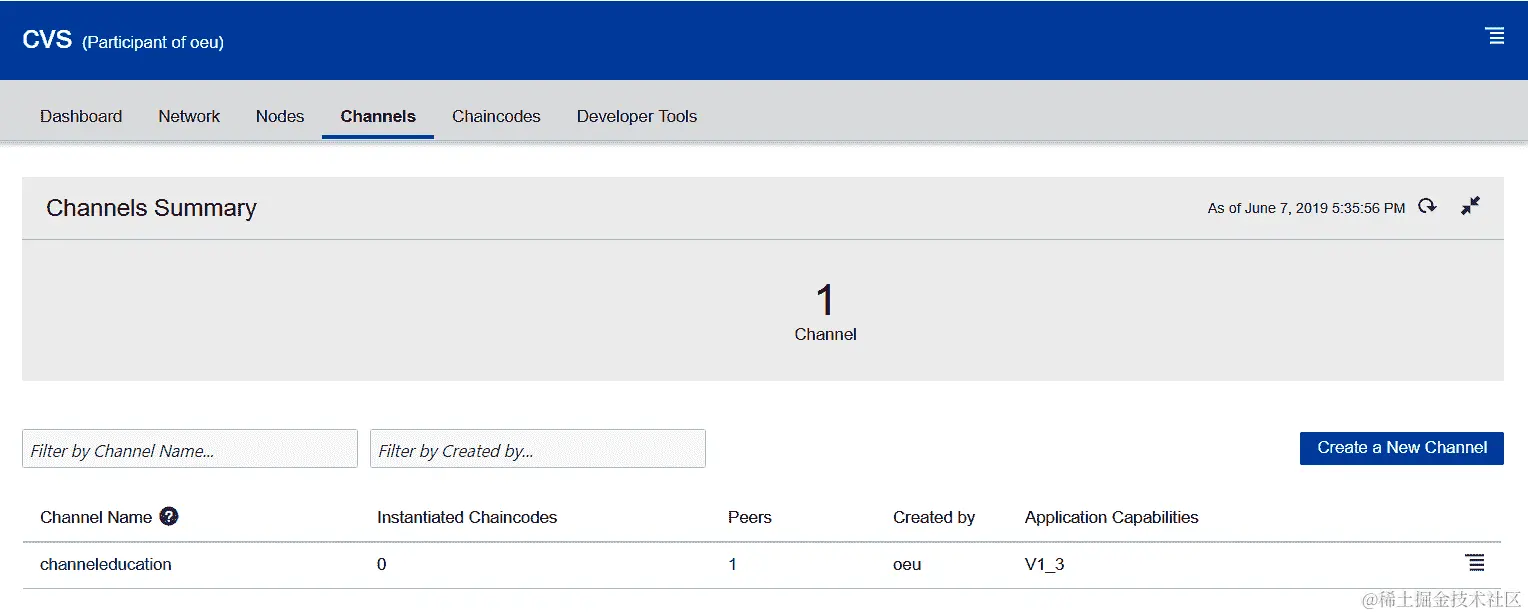Click the Peers column header
This screenshot has height=616, width=1528.
tap(750, 517)
